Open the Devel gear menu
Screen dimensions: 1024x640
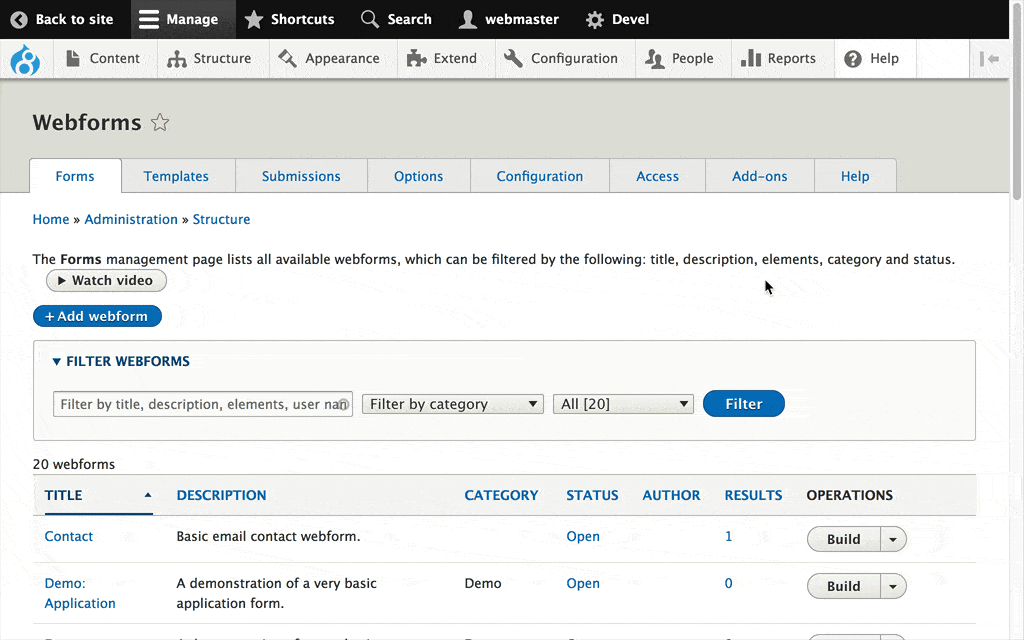617,20
